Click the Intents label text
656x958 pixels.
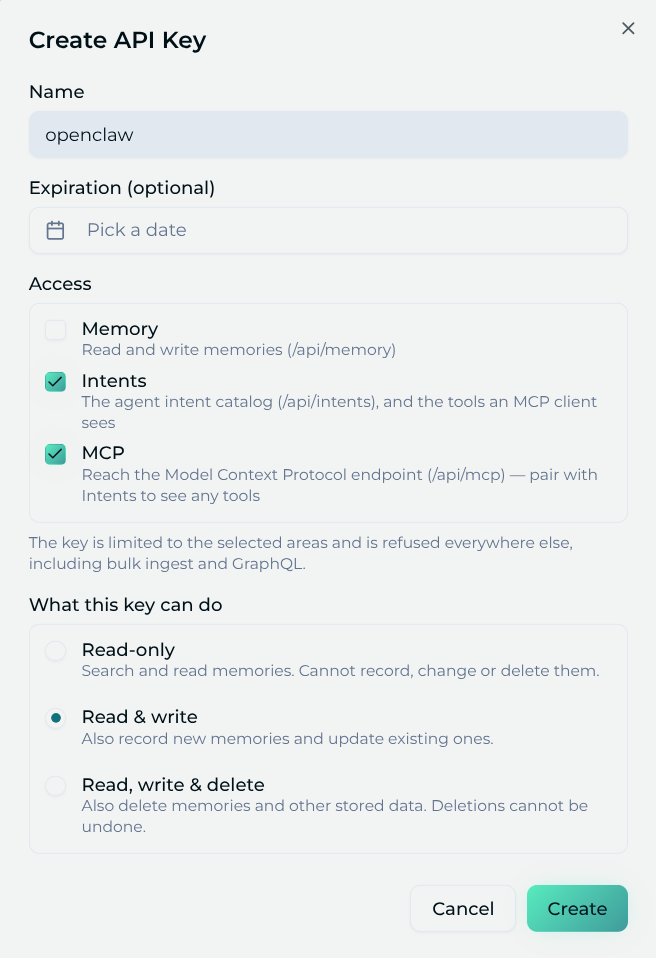(x=114, y=381)
